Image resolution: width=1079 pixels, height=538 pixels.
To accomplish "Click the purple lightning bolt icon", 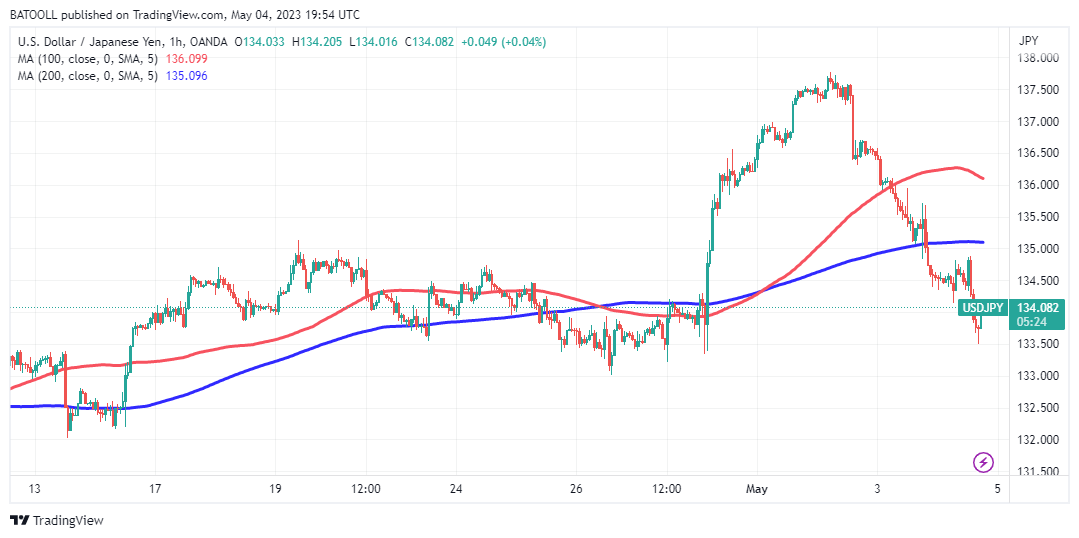I will click(x=983, y=462).
